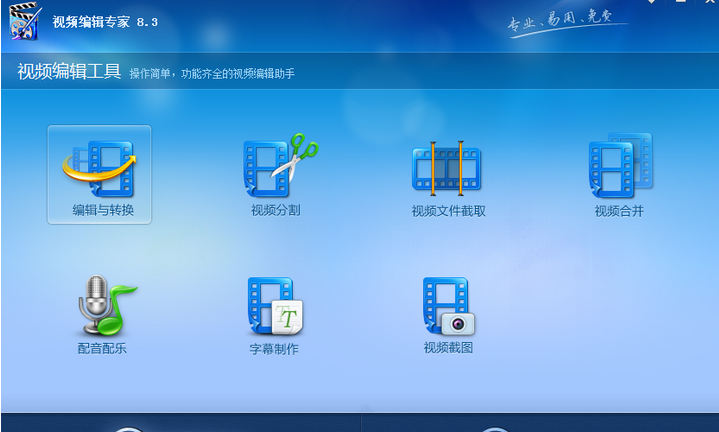Click the 操作简单,功能齐全的视频编辑助手 subtitle
The image size is (719, 432).
(212, 74)
